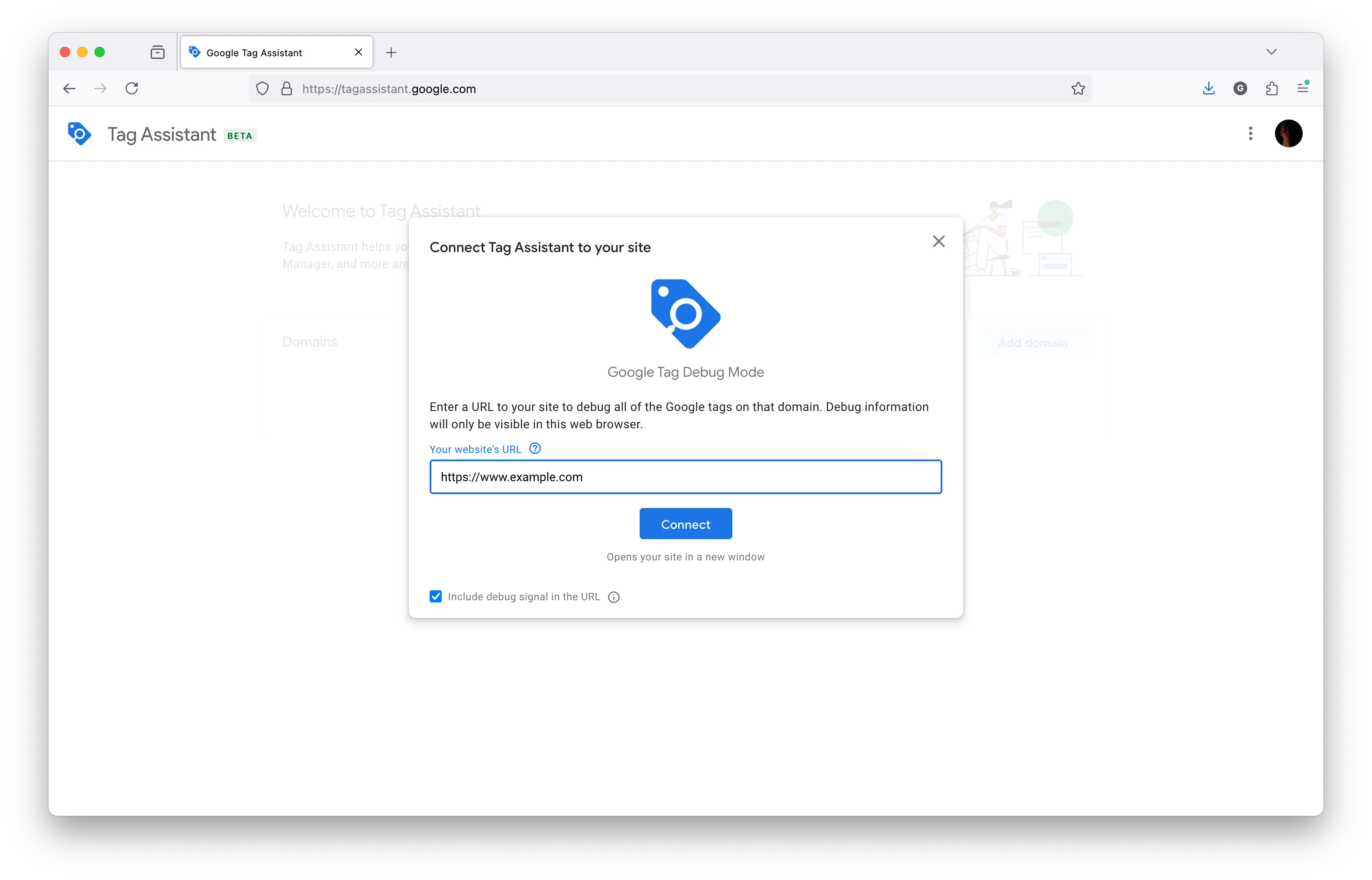Image resolution: width=1372 pixels, height=880 pixels.
Task: Open the browser application menu
Action: 1303,89
